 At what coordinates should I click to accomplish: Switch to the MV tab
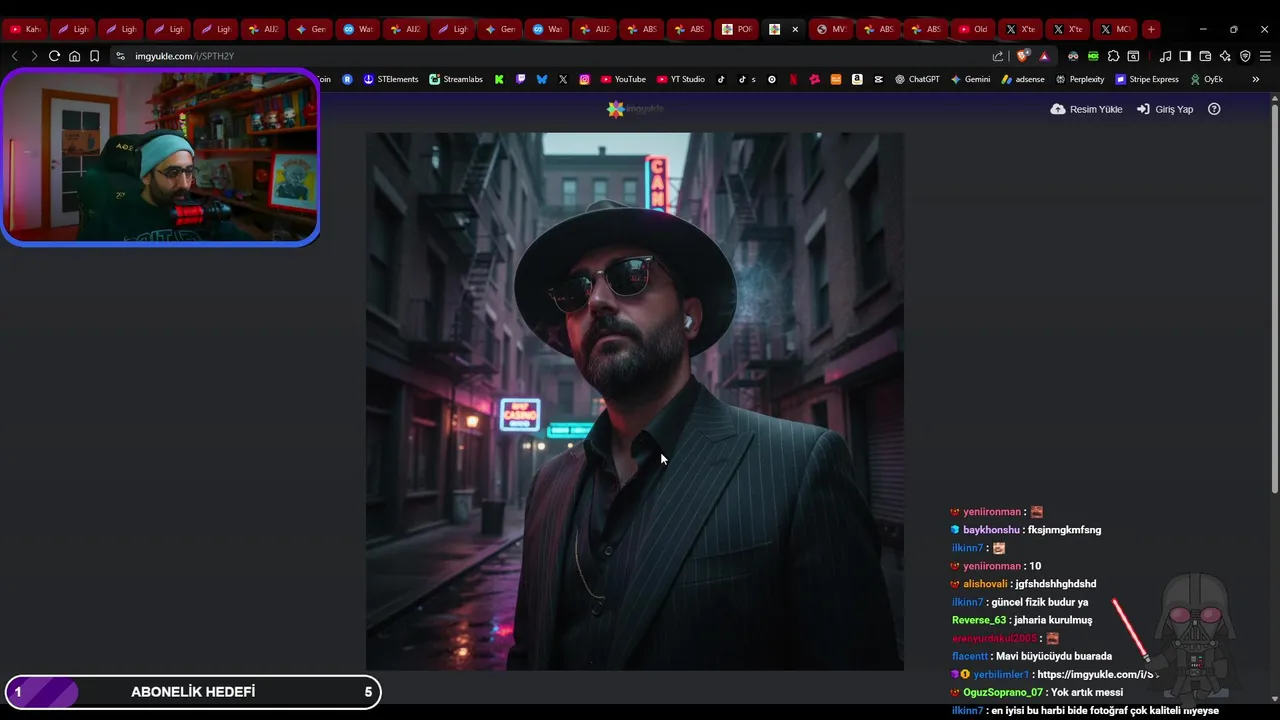831,29
